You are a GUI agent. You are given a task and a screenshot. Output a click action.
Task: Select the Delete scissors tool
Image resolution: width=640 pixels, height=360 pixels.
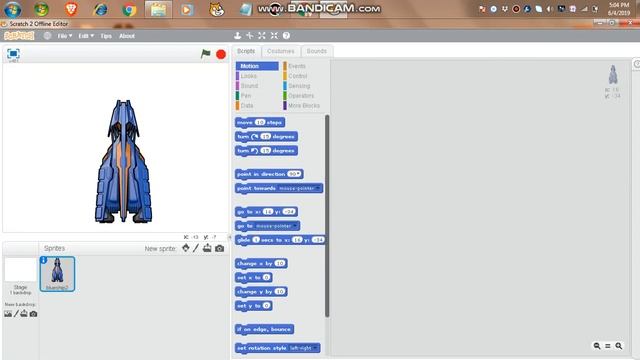(x=249, y=36)
